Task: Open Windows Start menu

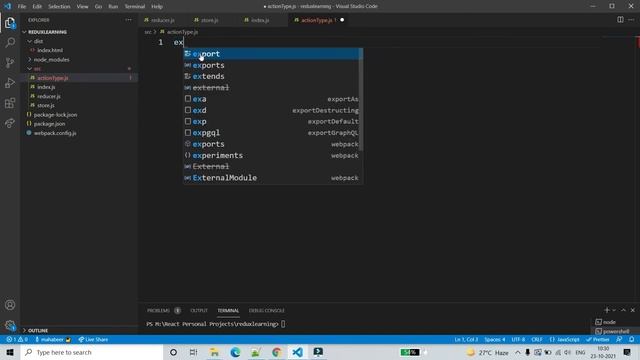Action: [10, 352]
